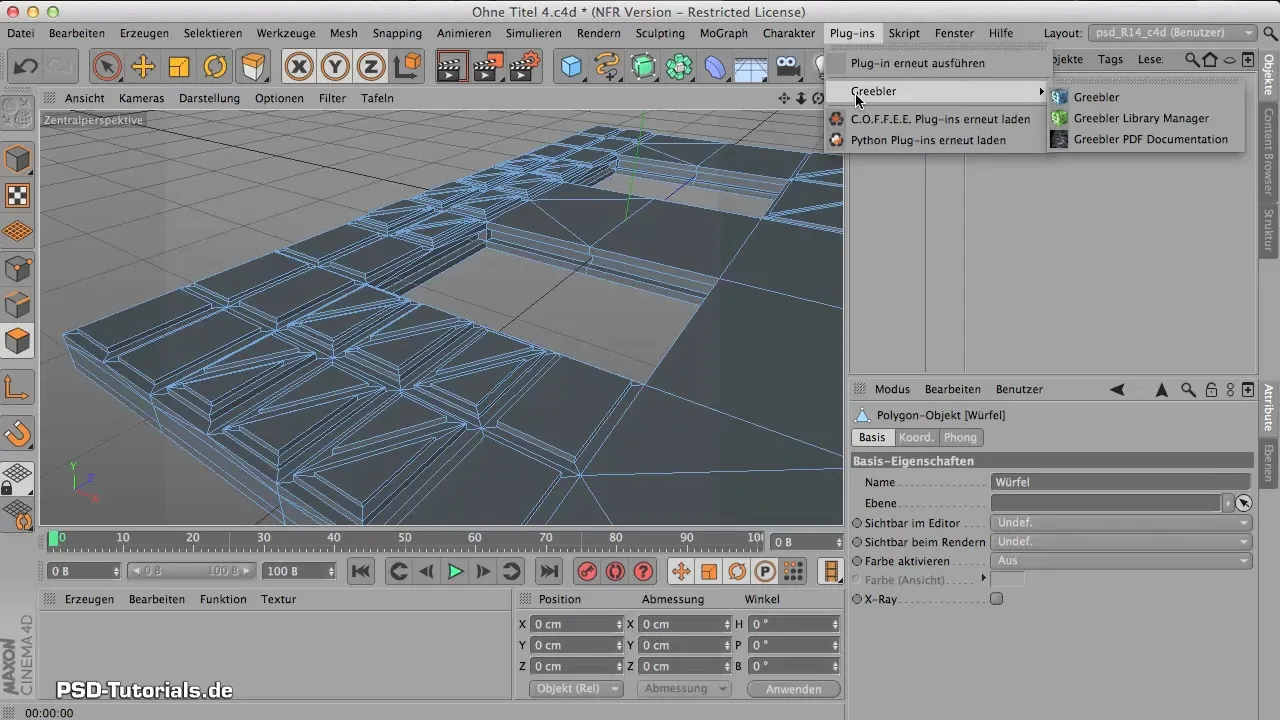Click Render View clapperboard icon
1280x720 pixels.
452,67
